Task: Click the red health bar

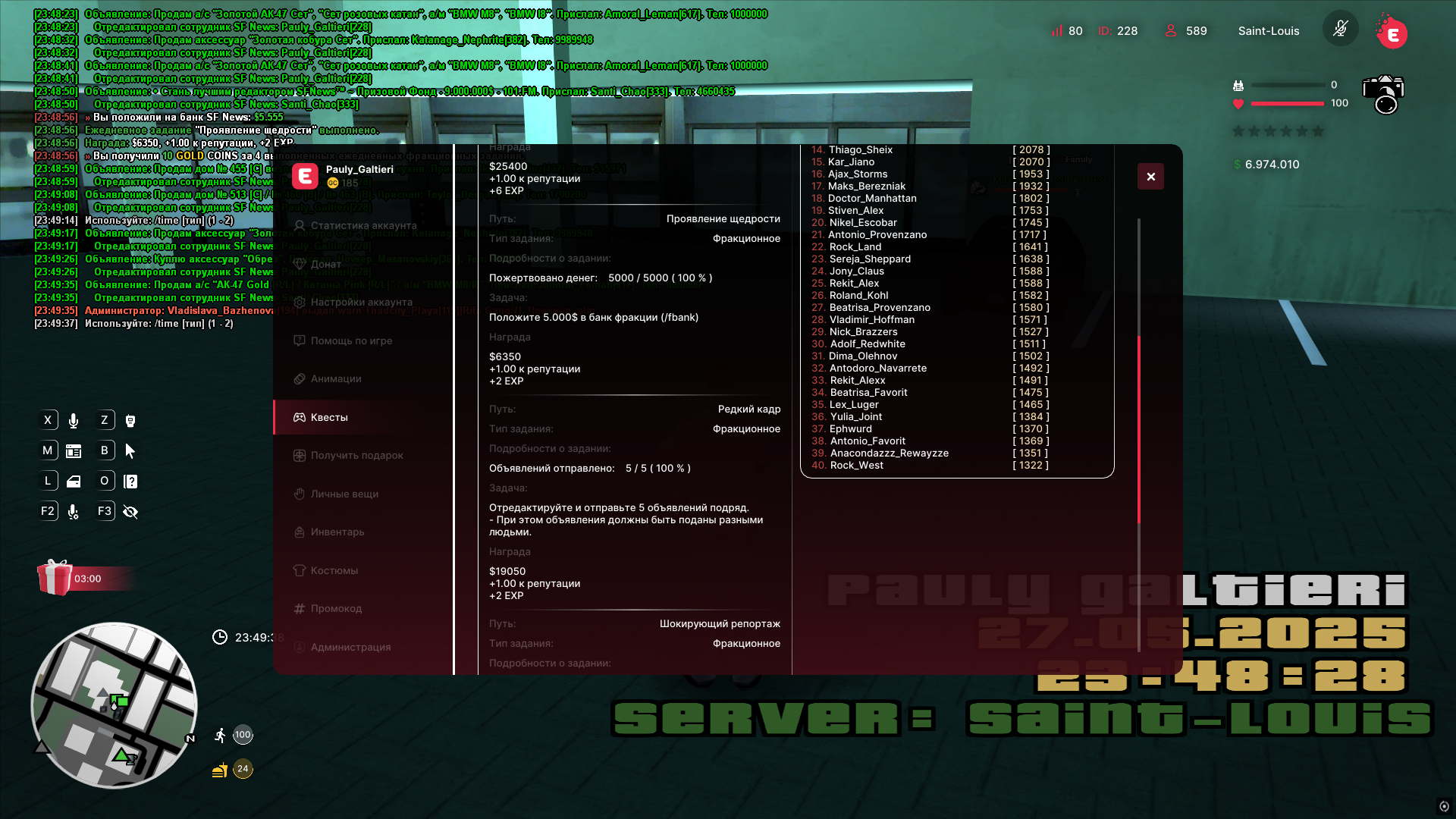Action: coord(1288,103)
